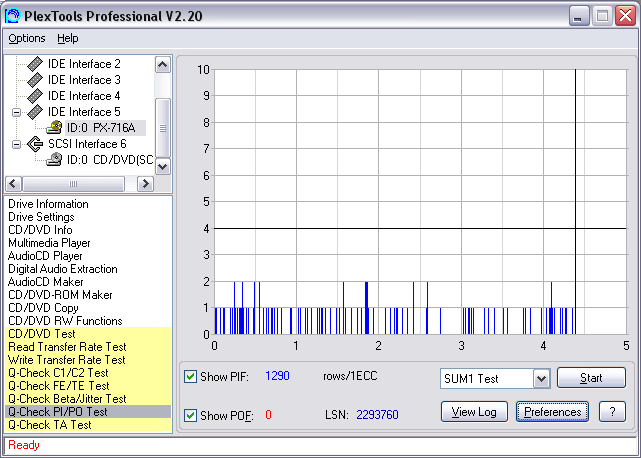Viewport: 641px width, 458px height.
Task: Select IDE Interface 4 in the tree
Action: [x=84, y=96]
